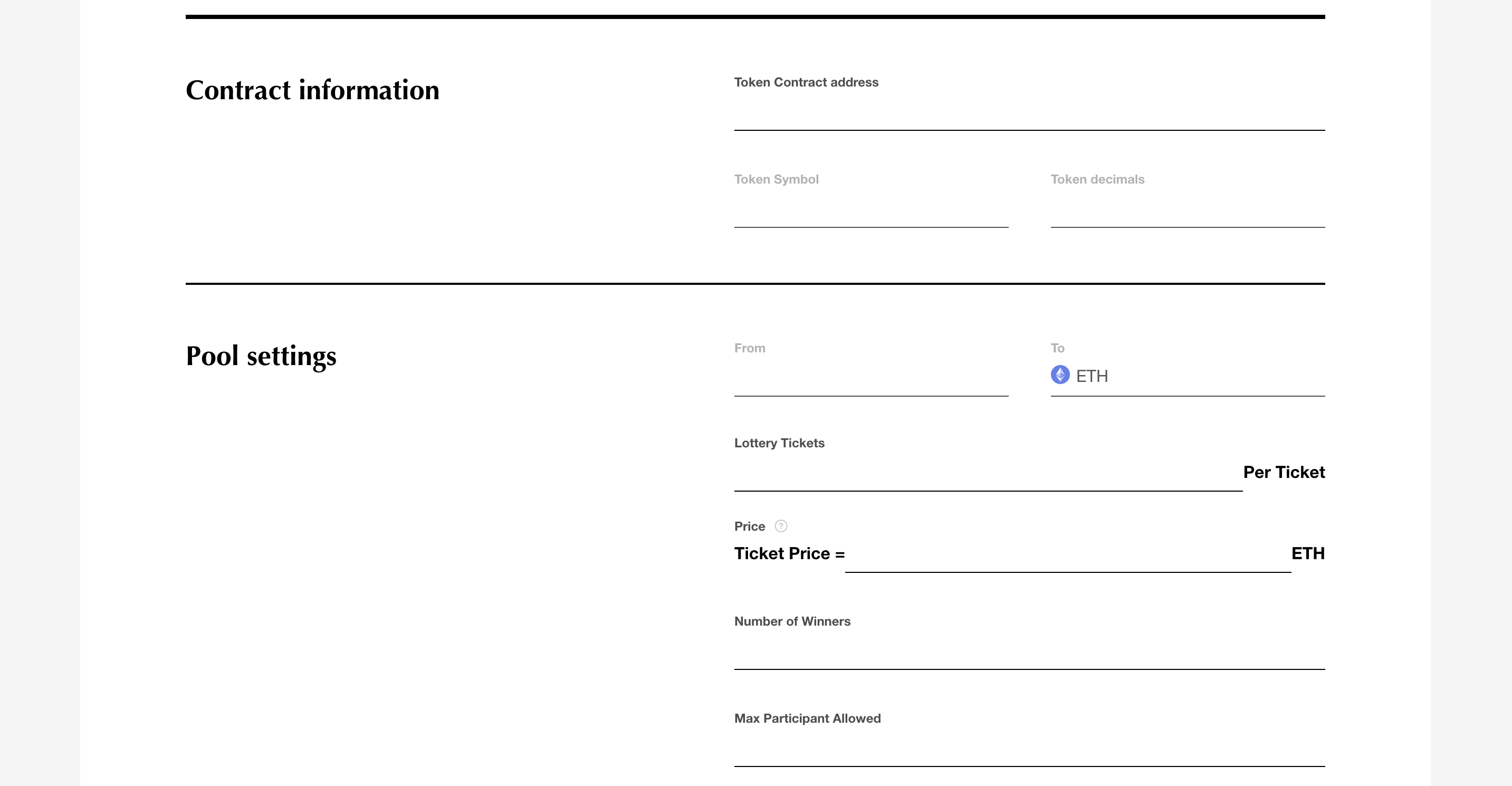The image size is (1512, 786).
Task: Select the Number of Winners input field
Action: 1029,653
